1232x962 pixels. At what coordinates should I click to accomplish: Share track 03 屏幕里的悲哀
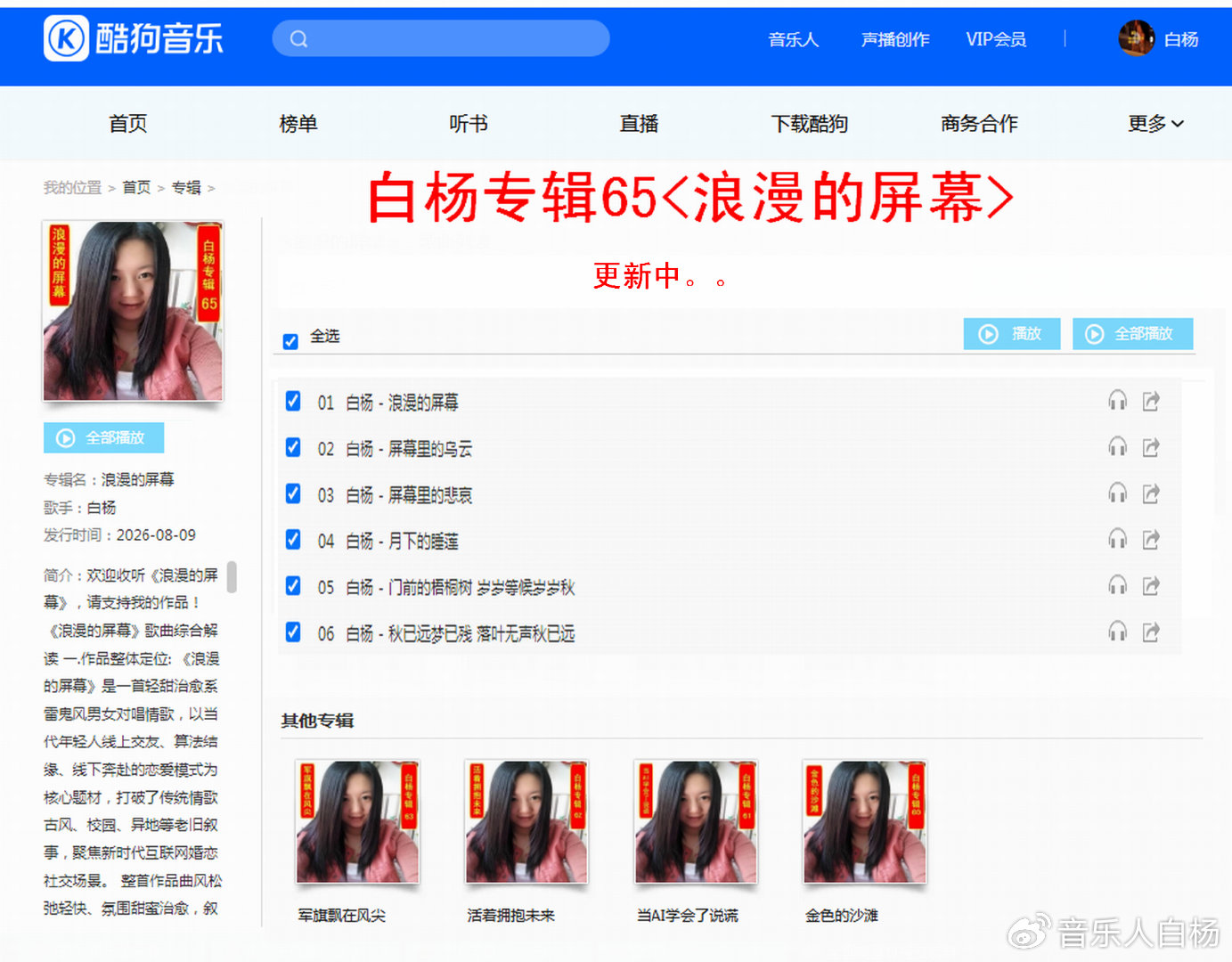pos(1151,493)
